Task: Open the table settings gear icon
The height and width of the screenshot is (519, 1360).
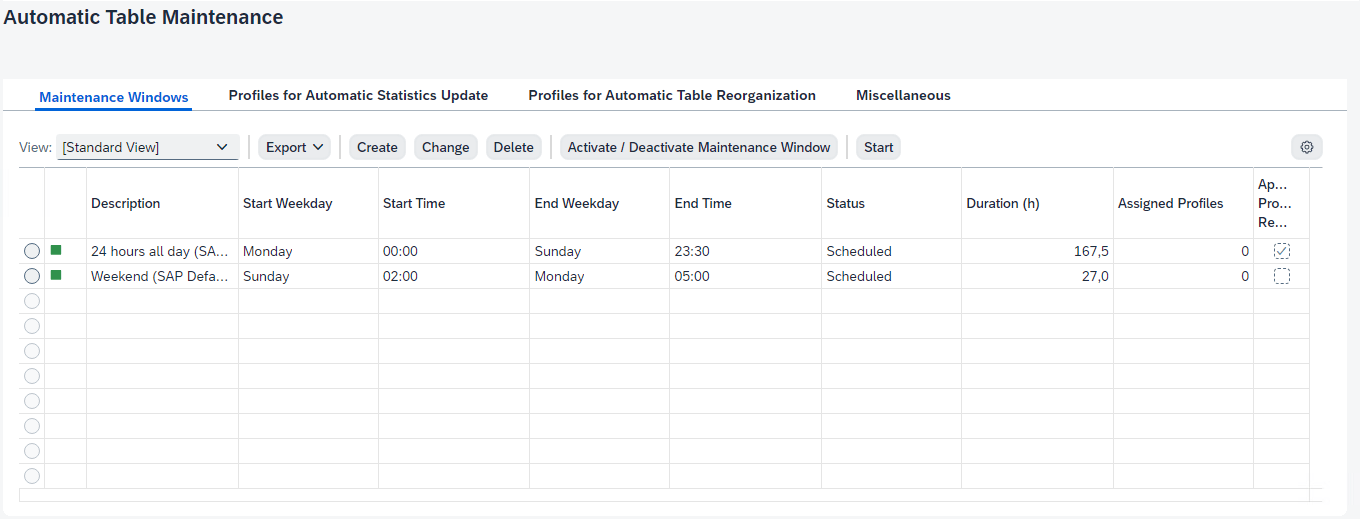Action: click(1306, 147)
